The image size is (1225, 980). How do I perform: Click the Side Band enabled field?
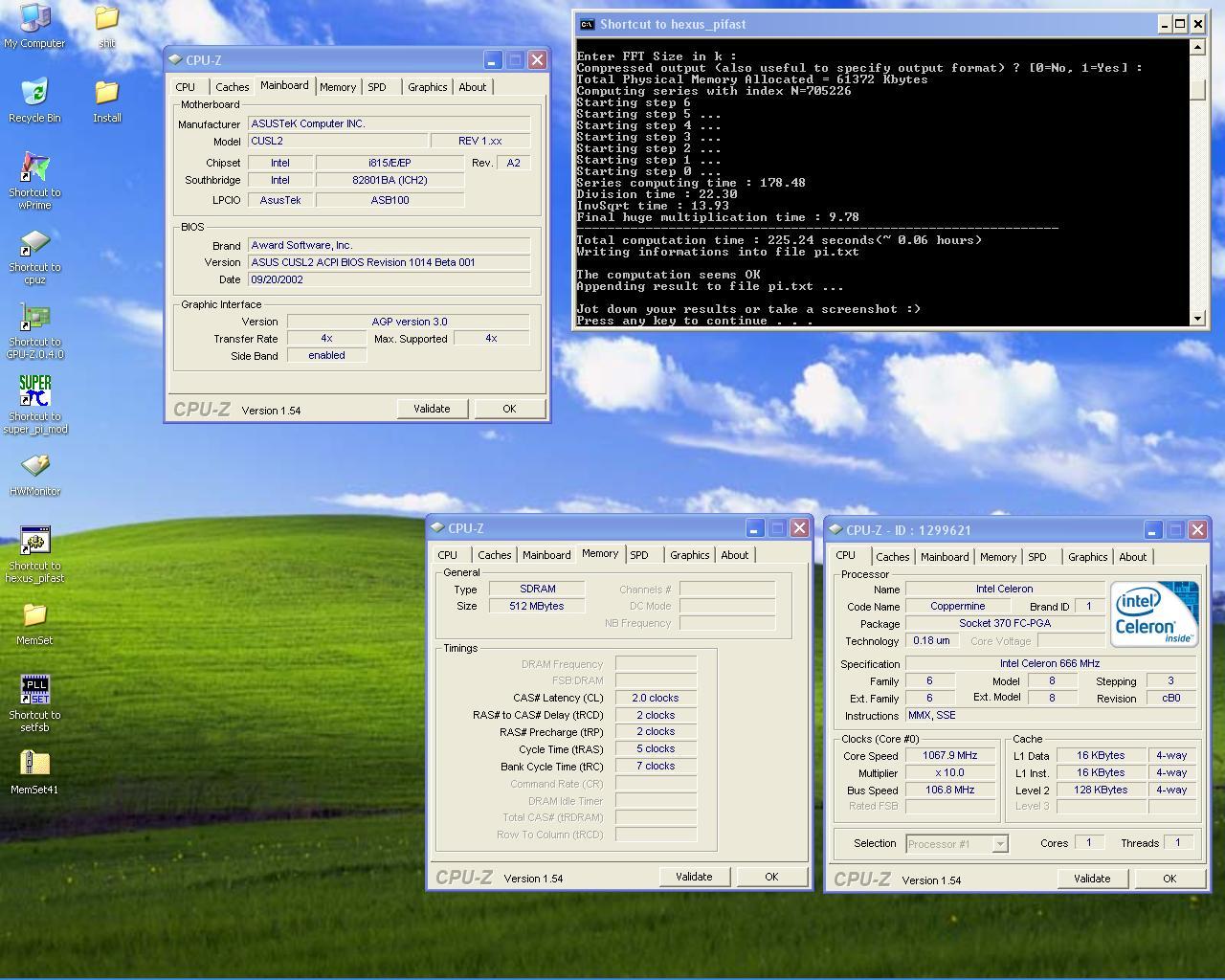tap(326, 355)
